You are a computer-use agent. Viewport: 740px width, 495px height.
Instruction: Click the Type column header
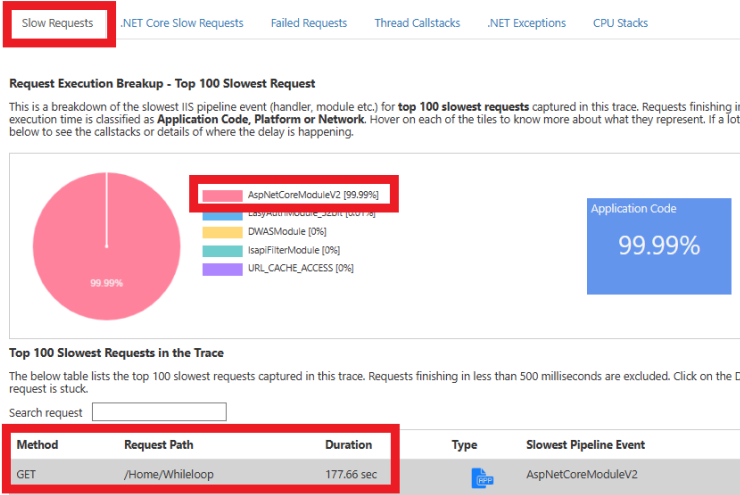click(464, 445)
